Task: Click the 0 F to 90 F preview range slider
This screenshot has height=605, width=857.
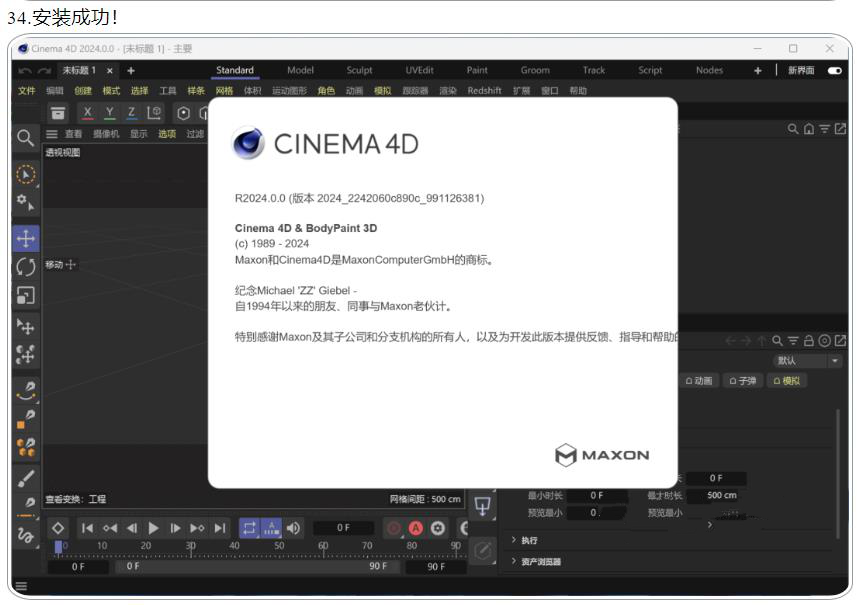Action: pyautogui.click(x=259, y=566)
